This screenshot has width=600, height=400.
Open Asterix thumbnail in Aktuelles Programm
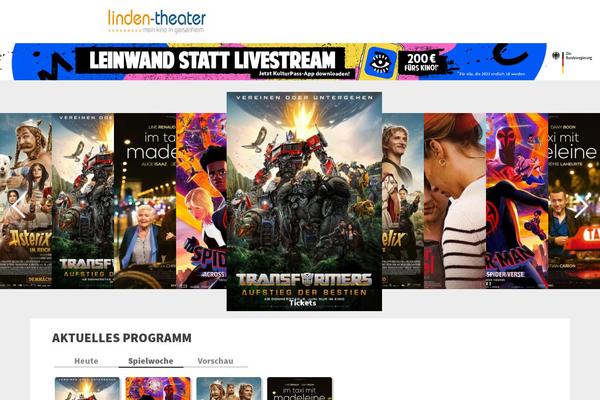tap(229, 389)
